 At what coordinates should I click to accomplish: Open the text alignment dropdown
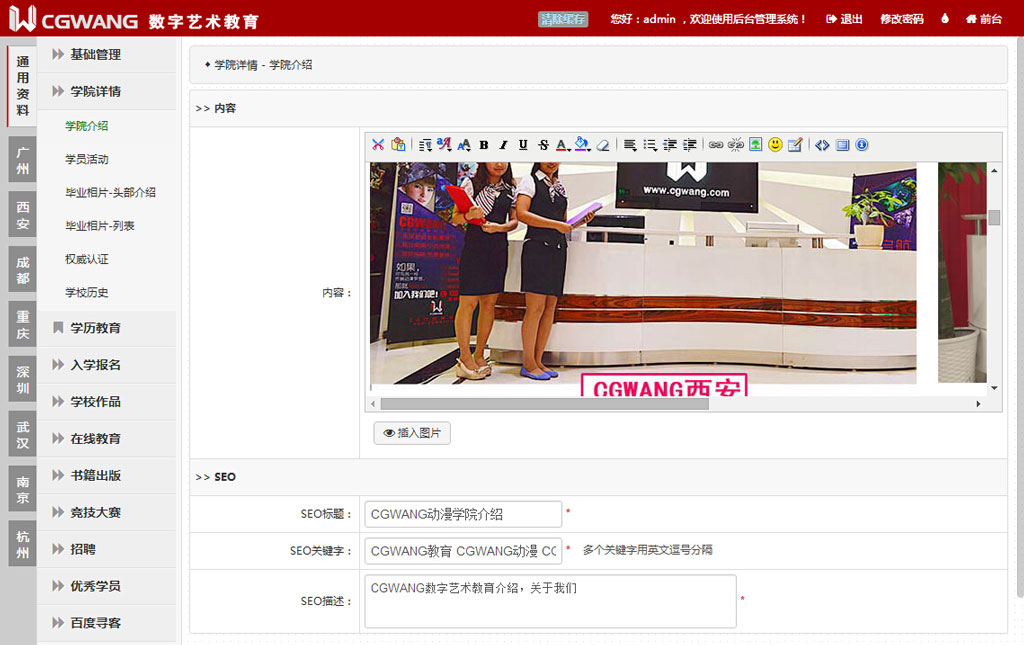click(x=630, y=145)
